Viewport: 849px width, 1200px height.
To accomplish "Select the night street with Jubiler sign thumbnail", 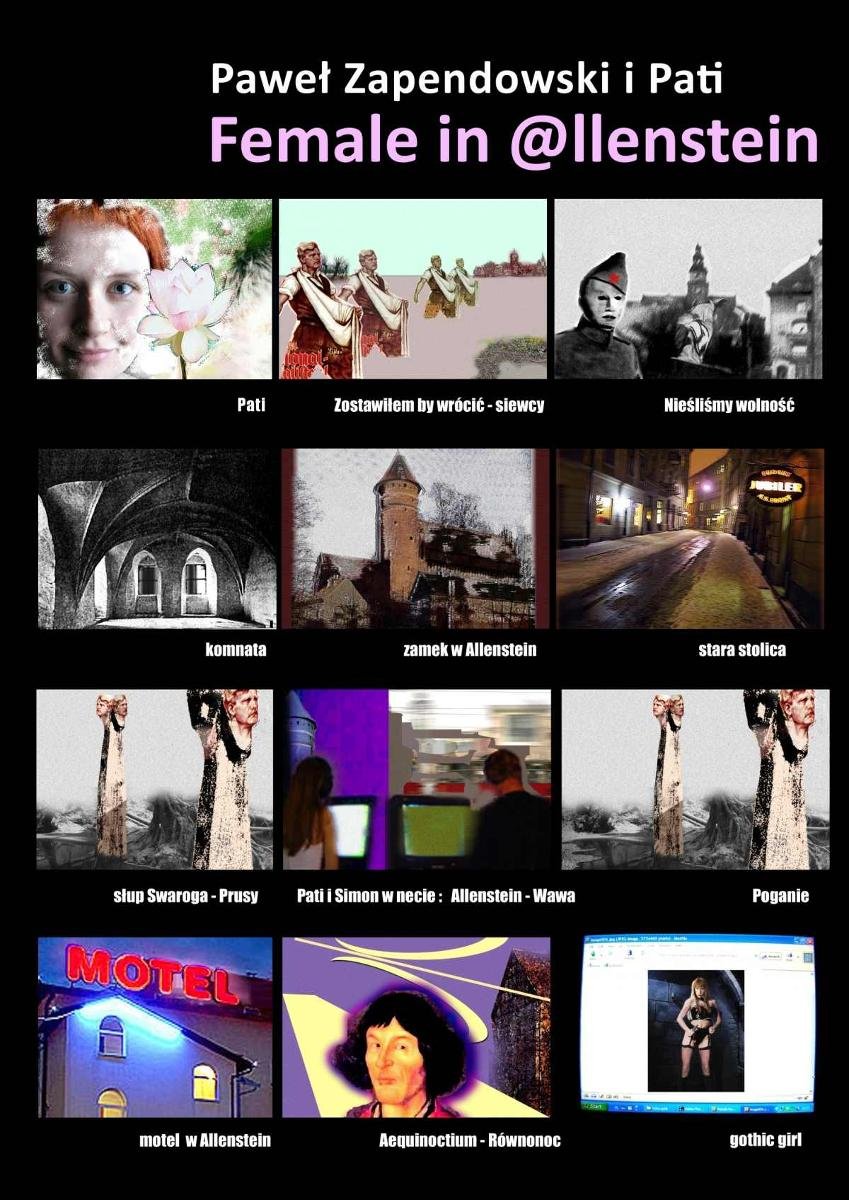I will pos(690,539).
